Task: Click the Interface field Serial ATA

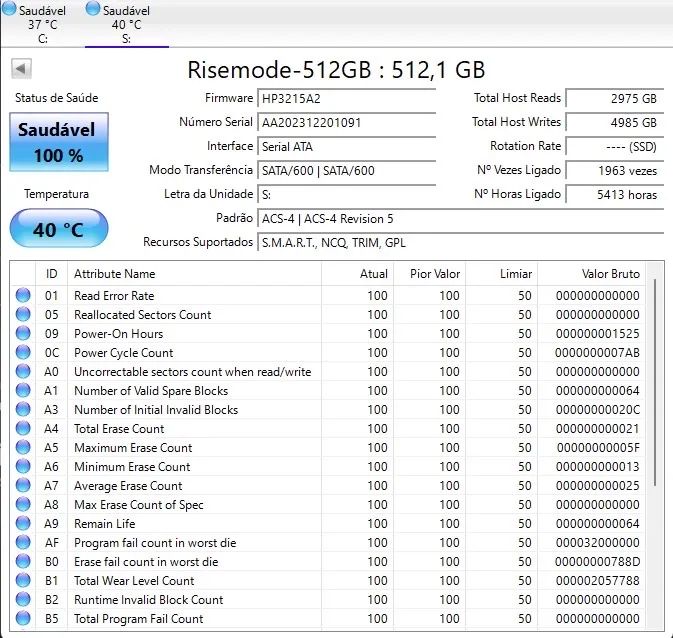Action: point(346,147)
